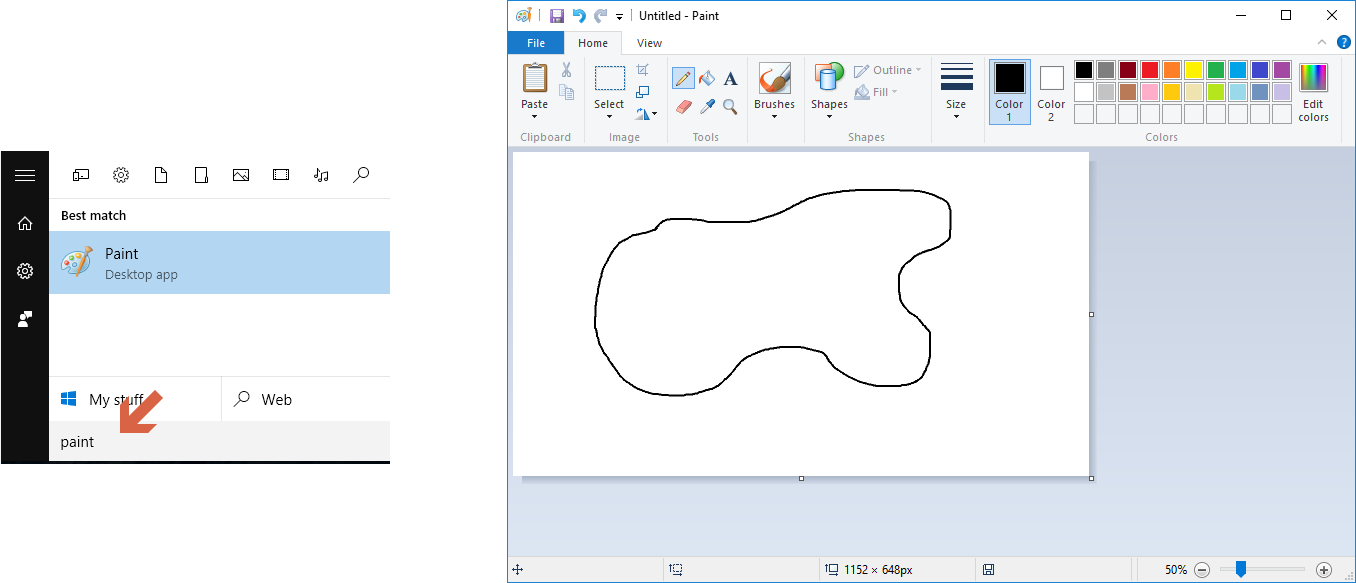The height and width of the screenshot is (583, 1356).
Task: Activate the Color 2 button
Action: pos(1051,91)
